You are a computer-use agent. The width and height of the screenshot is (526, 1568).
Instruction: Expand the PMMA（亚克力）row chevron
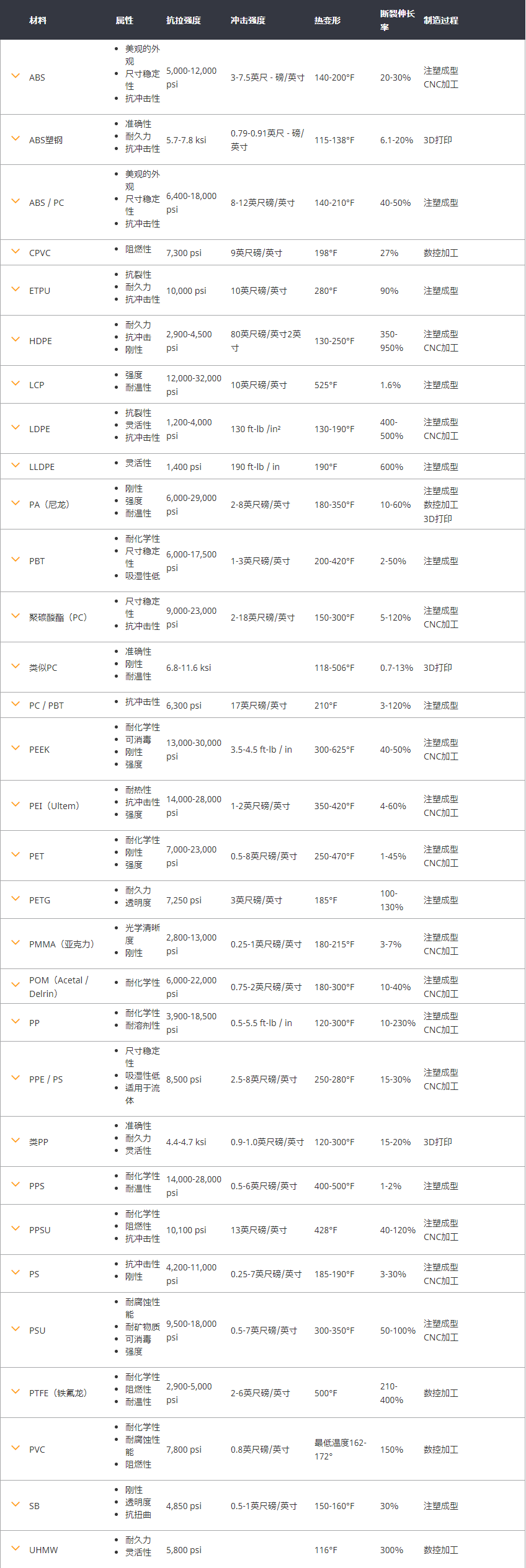click(x=16, y=943)
